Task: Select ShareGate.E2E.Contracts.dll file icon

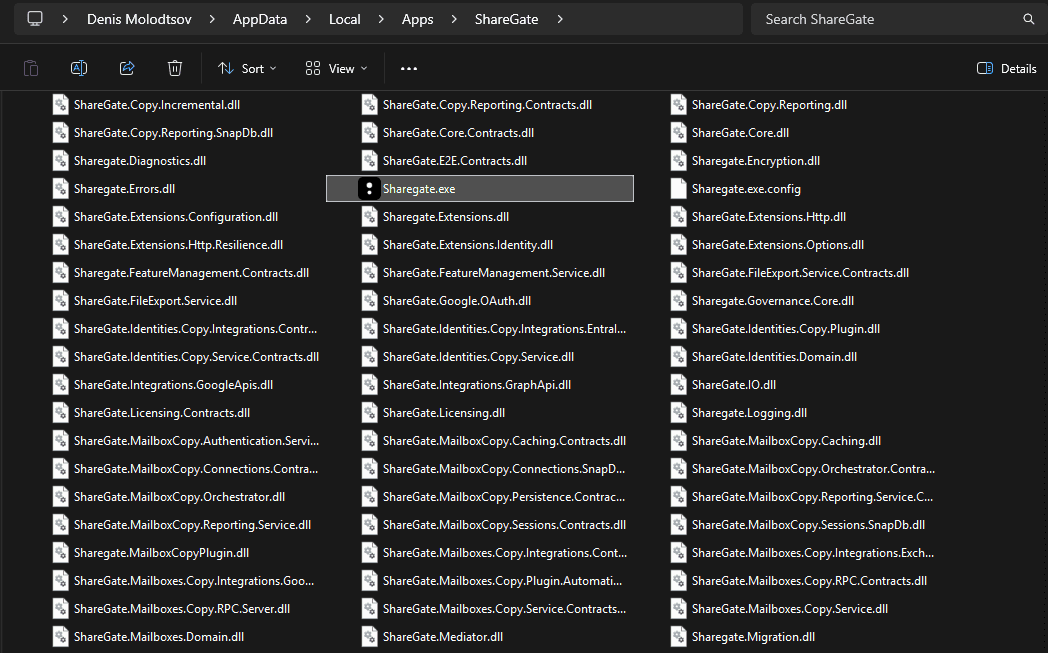Action: click(370, 160)
